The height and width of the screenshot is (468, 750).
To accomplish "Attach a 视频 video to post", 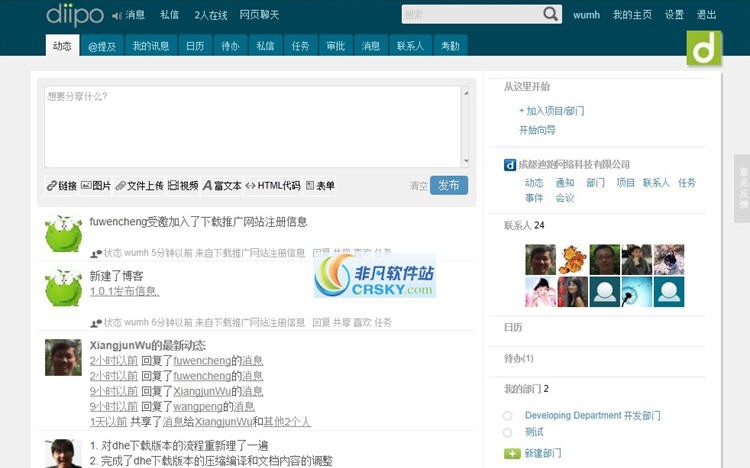I will point(183,186).
